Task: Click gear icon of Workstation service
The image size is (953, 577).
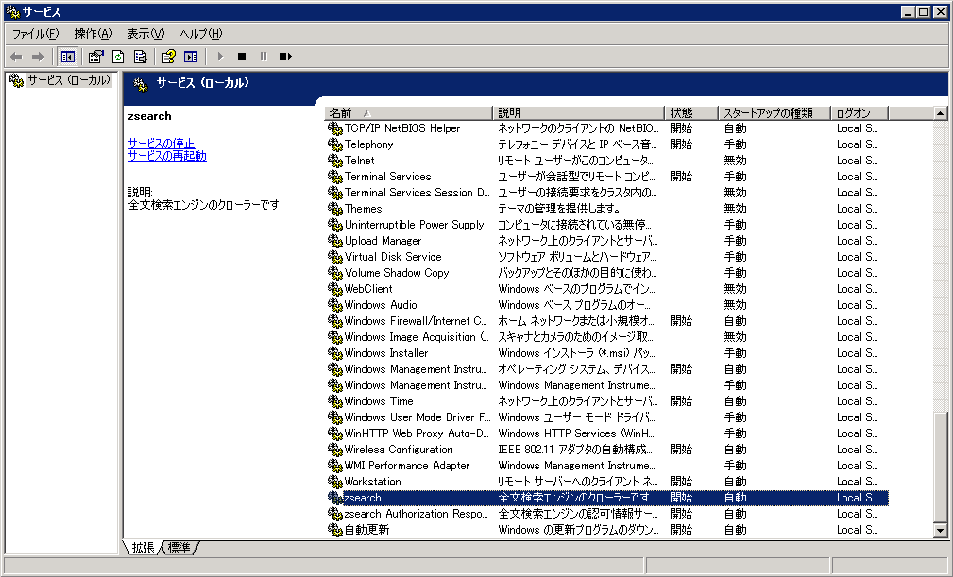Action: click(335, 481)
